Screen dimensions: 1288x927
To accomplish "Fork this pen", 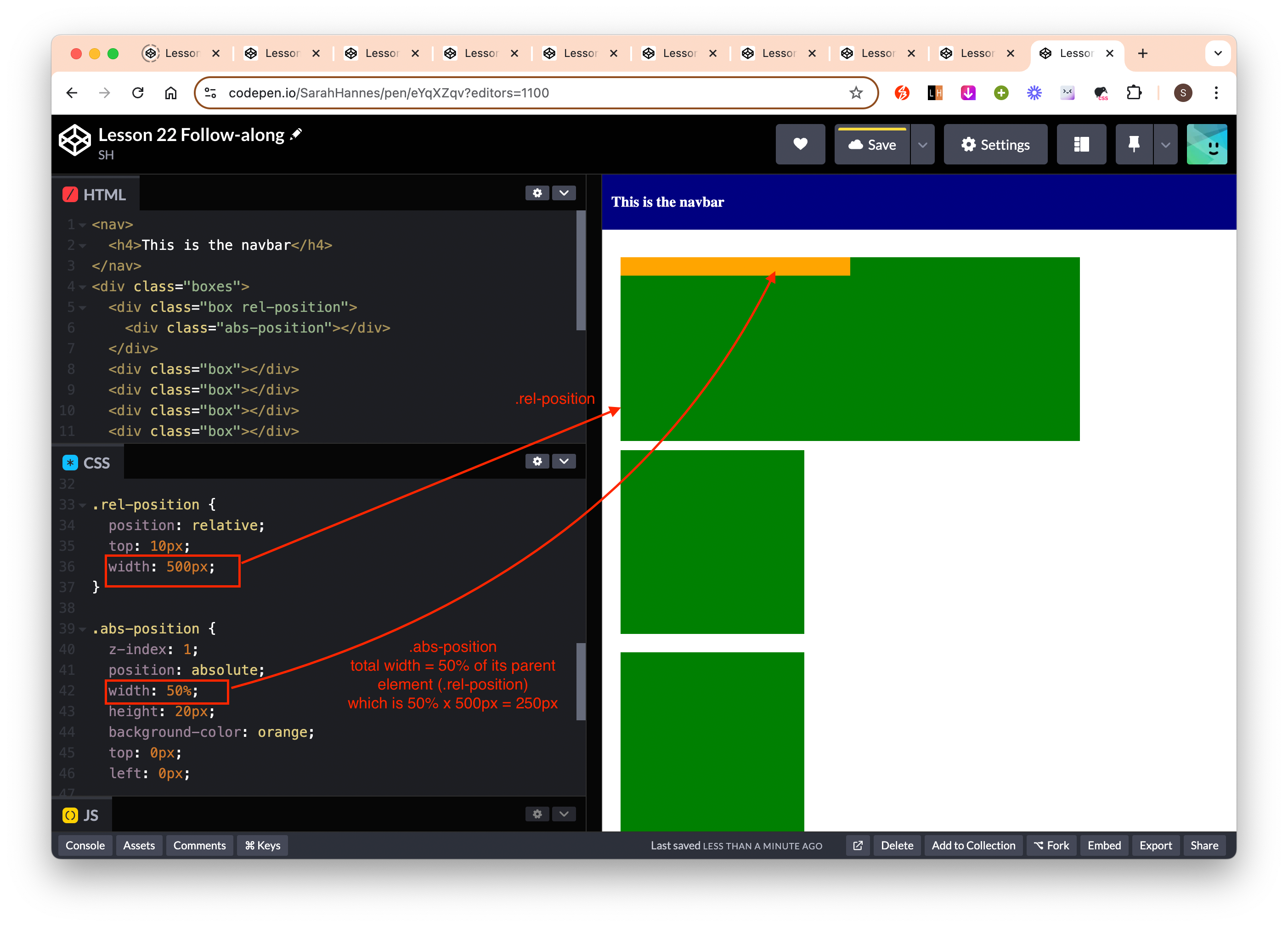I will (x=1051, y=845).
